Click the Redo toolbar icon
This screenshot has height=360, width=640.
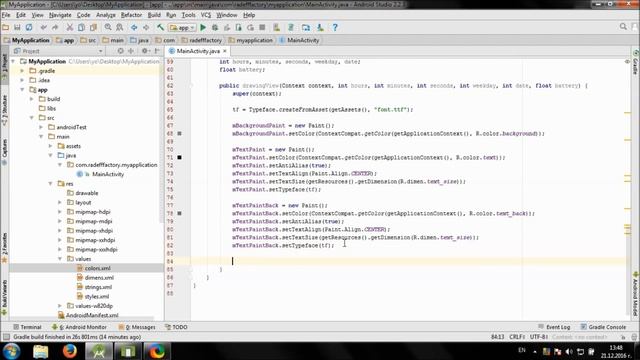pos(55,27)
